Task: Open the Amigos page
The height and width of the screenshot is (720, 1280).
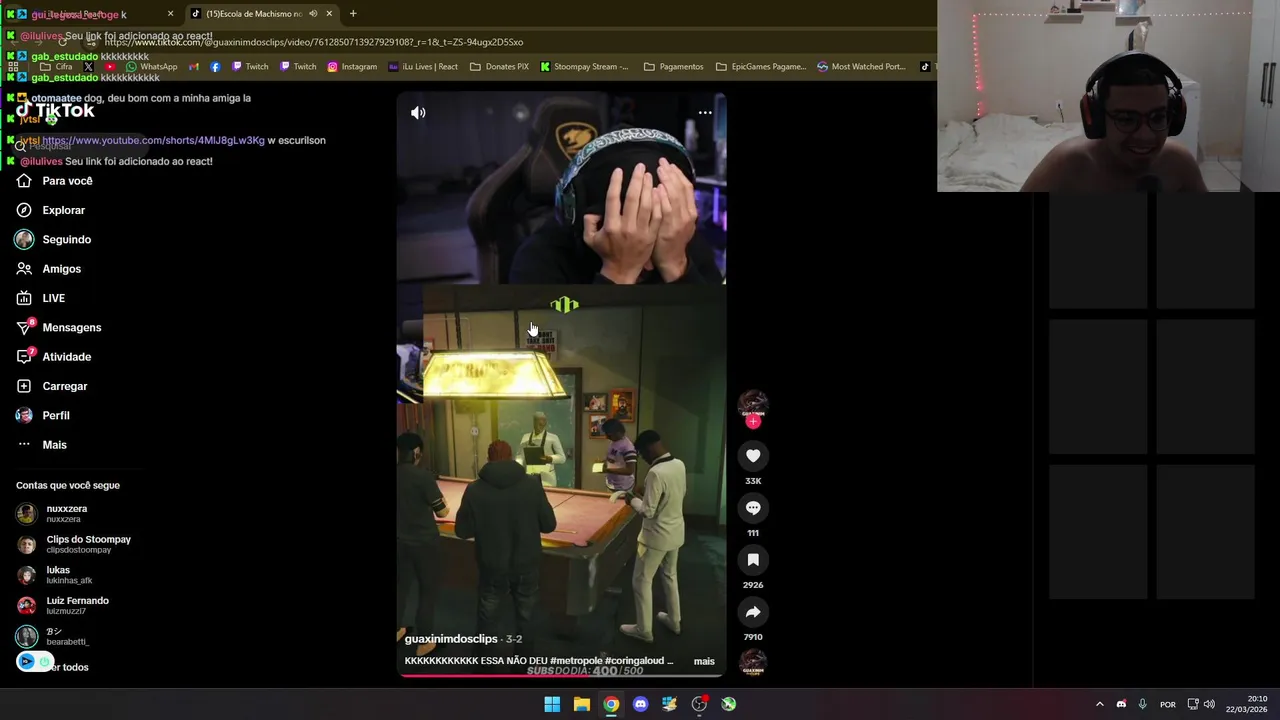Action: 49,269
